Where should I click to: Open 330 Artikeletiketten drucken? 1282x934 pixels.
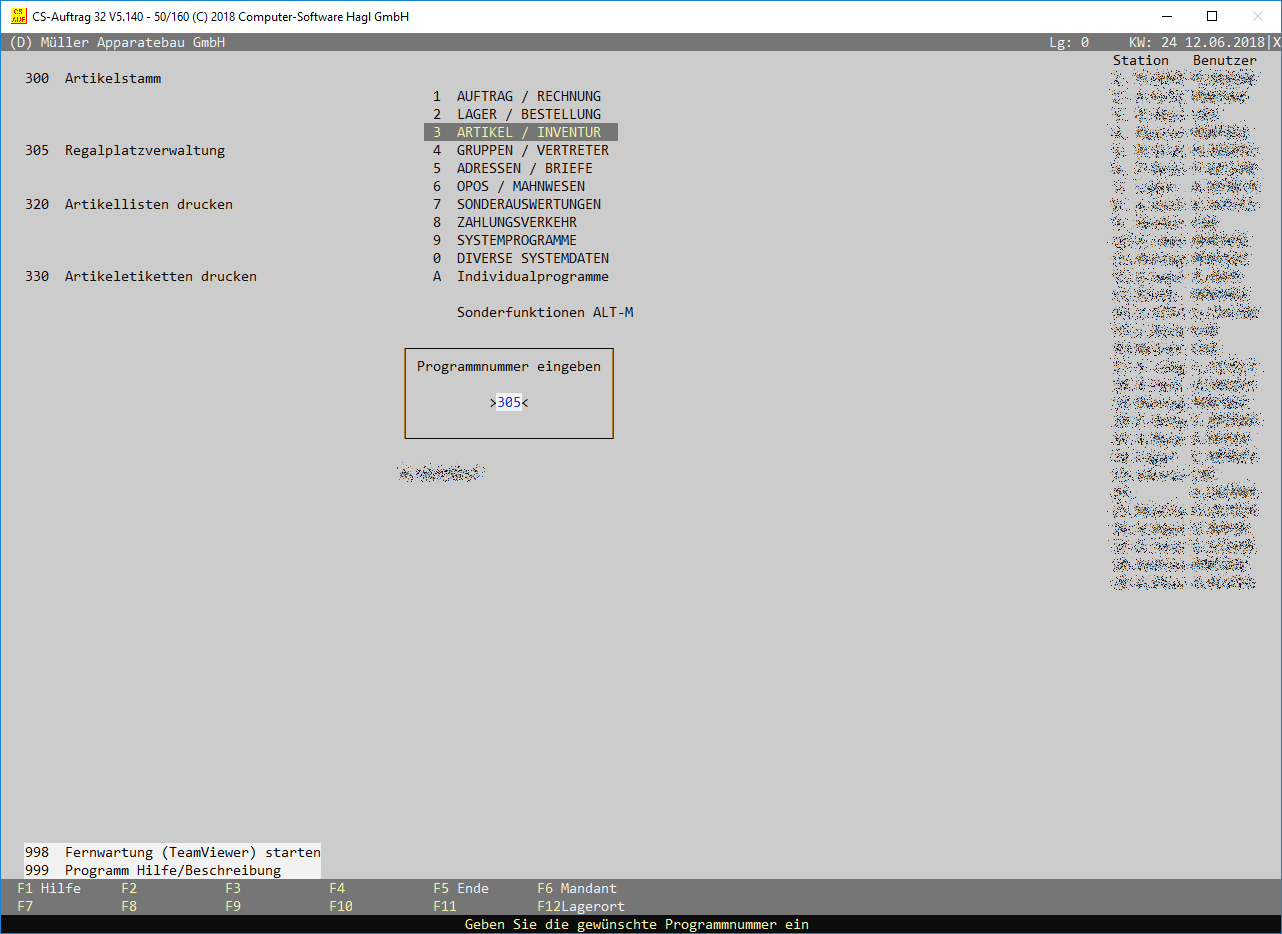141,277
